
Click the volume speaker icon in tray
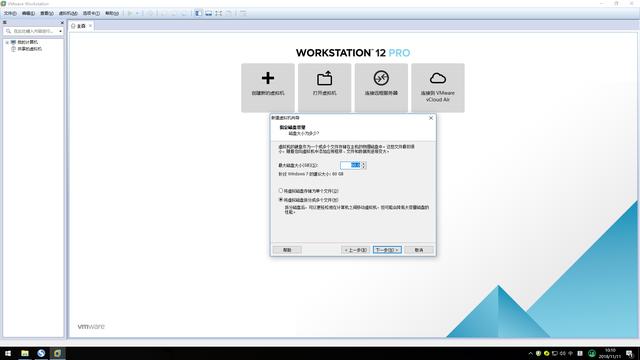point(563,353)
